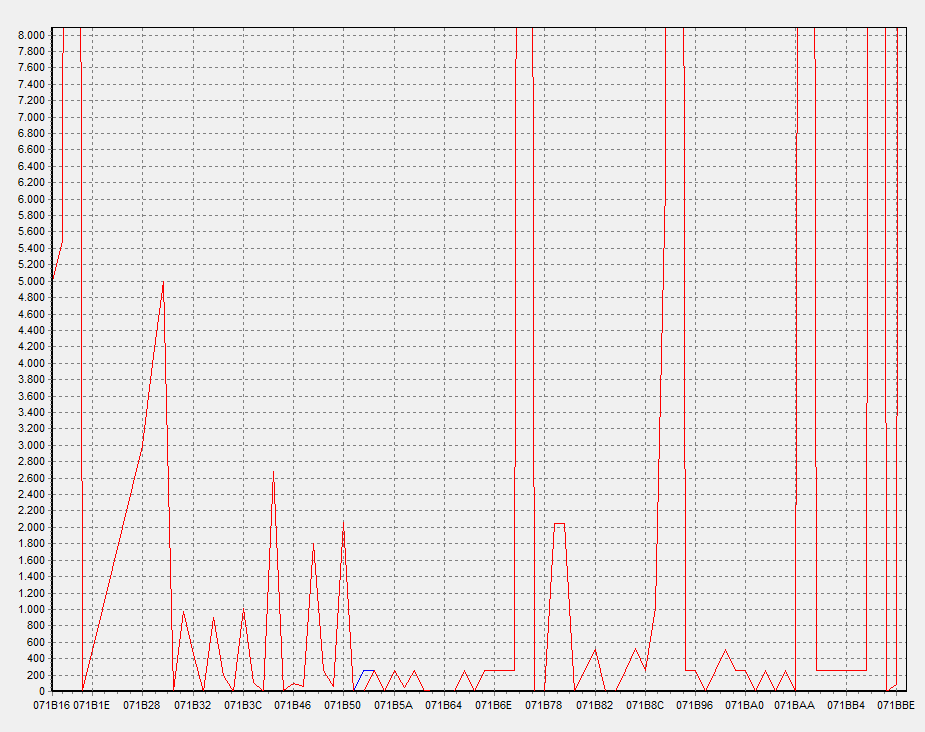Select the 071B28 x-axis address label

coord(142,705)
